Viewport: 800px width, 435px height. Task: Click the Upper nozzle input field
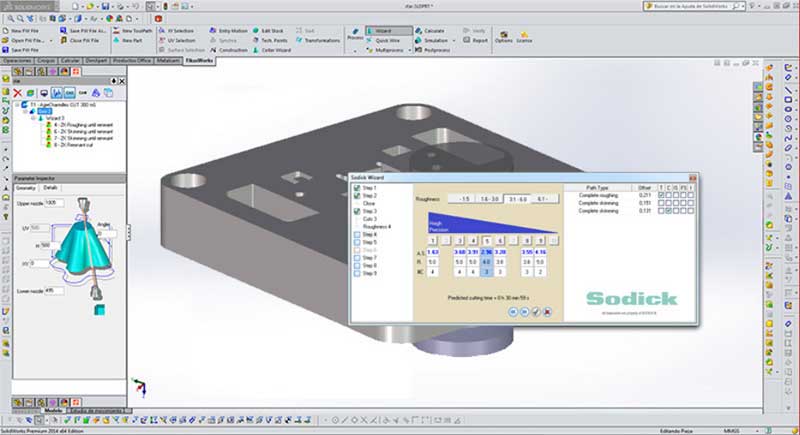[x=54, y=203]
